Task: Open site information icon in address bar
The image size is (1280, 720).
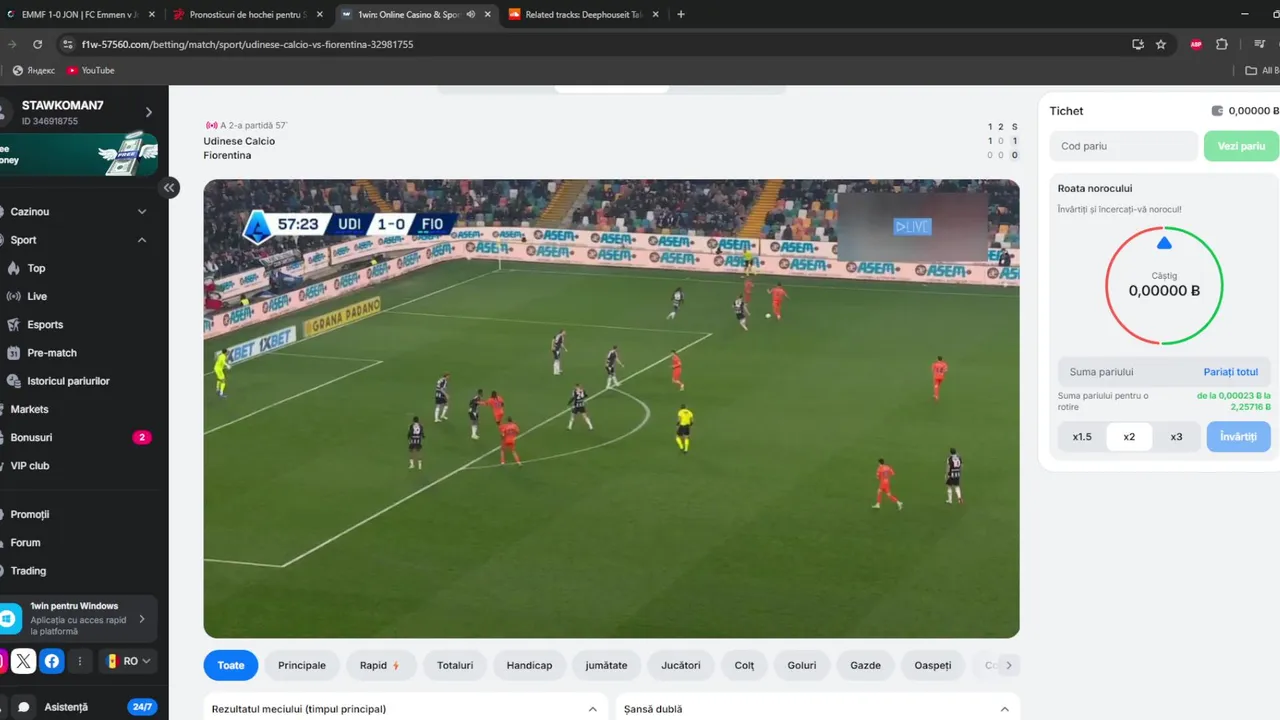Action: (x=68, y=44)
